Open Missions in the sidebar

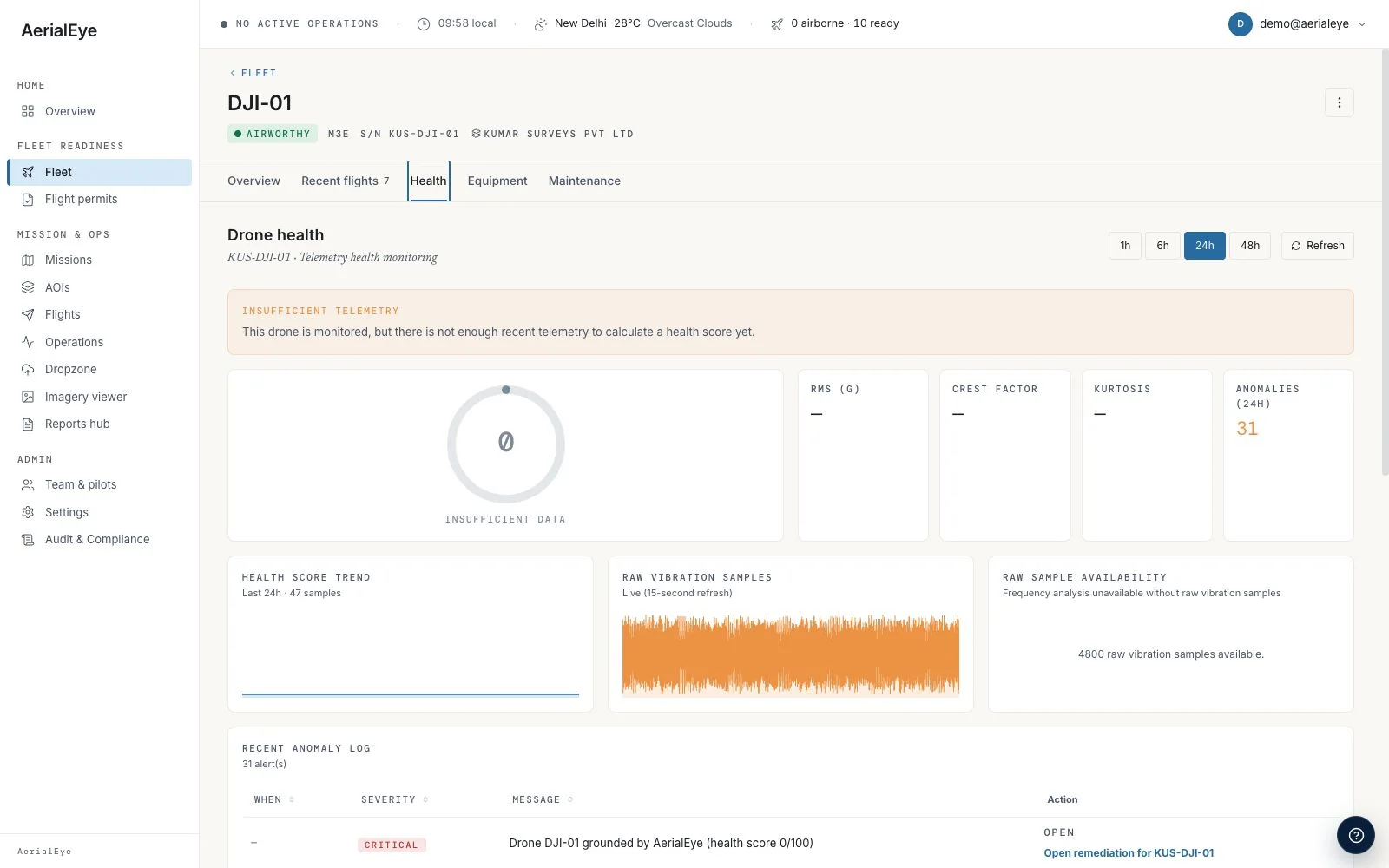(x=99, y=260)
